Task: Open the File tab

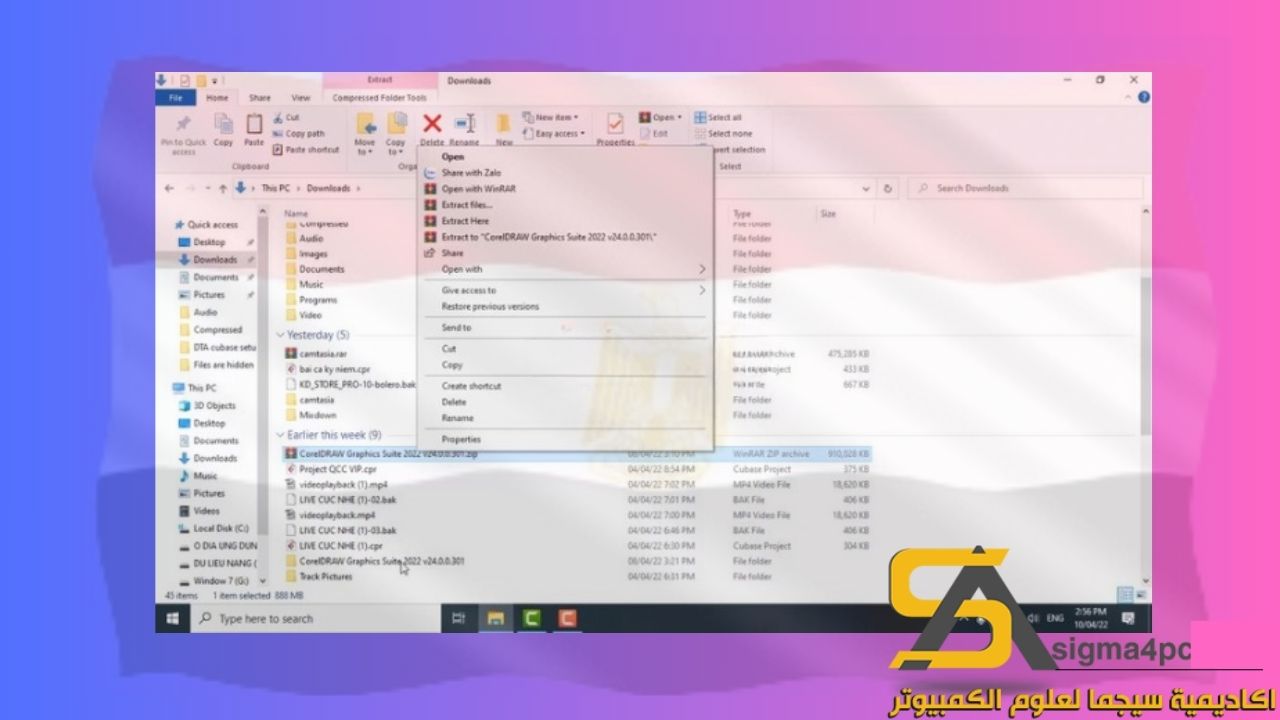Action: [175, 98]
